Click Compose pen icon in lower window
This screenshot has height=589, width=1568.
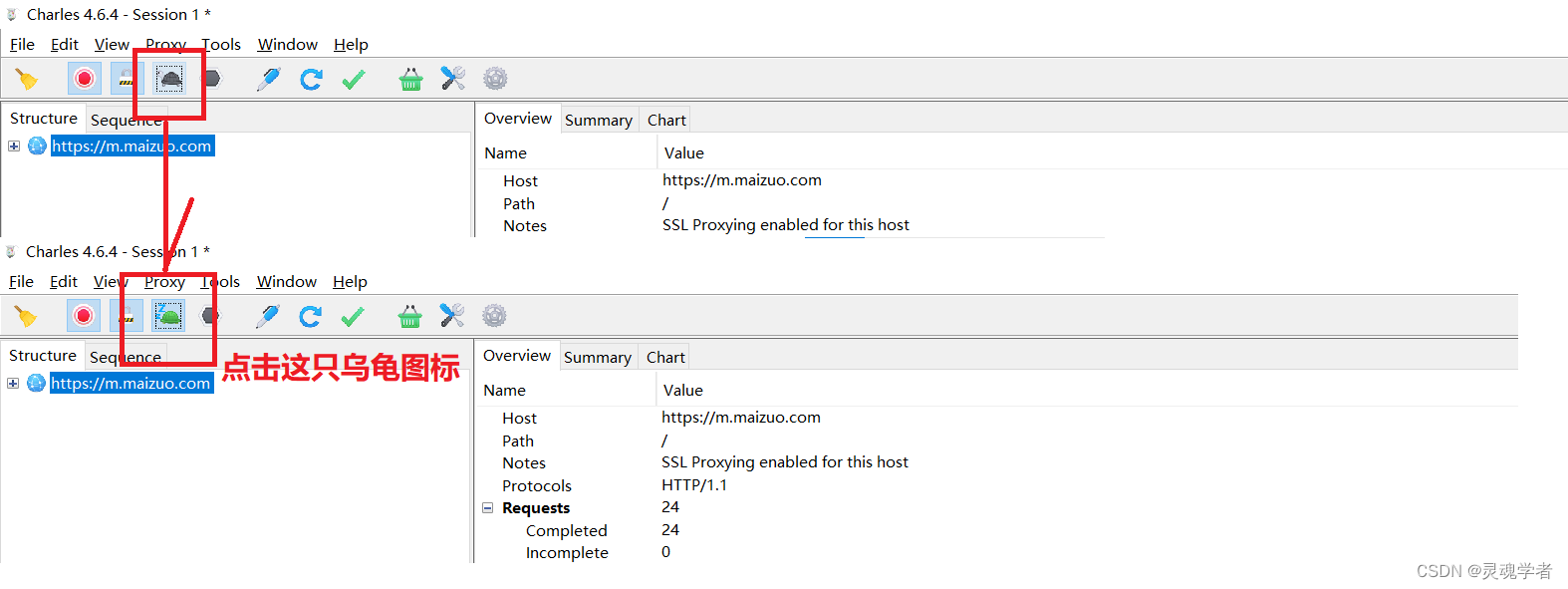click(267, 316)
